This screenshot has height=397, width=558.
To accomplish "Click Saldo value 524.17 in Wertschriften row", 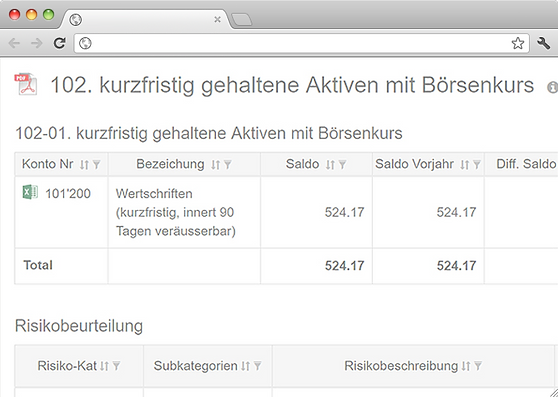I will coord(344,212).
